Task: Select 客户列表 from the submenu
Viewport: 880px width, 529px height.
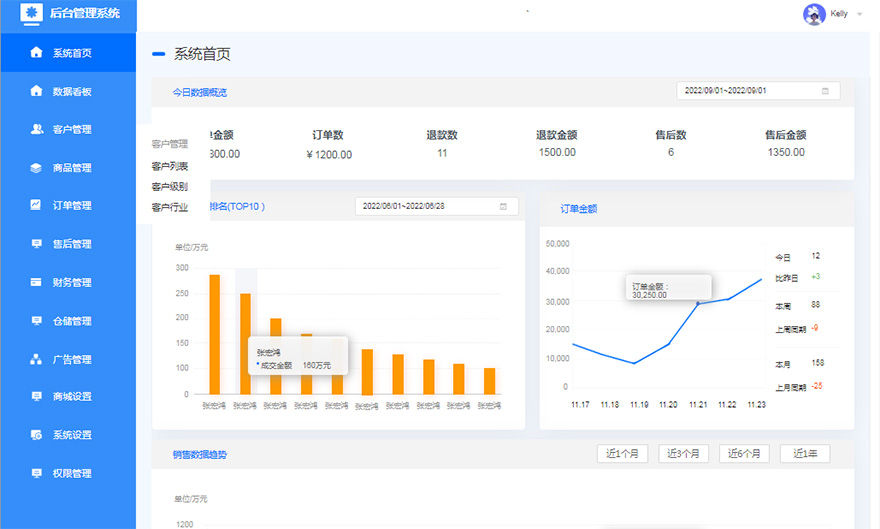Action: click(170, 166)
